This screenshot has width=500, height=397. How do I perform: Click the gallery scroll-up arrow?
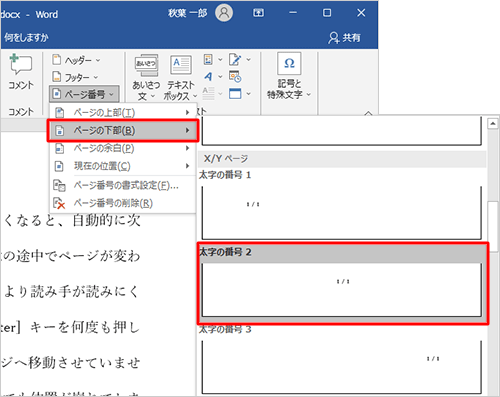(x=493, y=124)
